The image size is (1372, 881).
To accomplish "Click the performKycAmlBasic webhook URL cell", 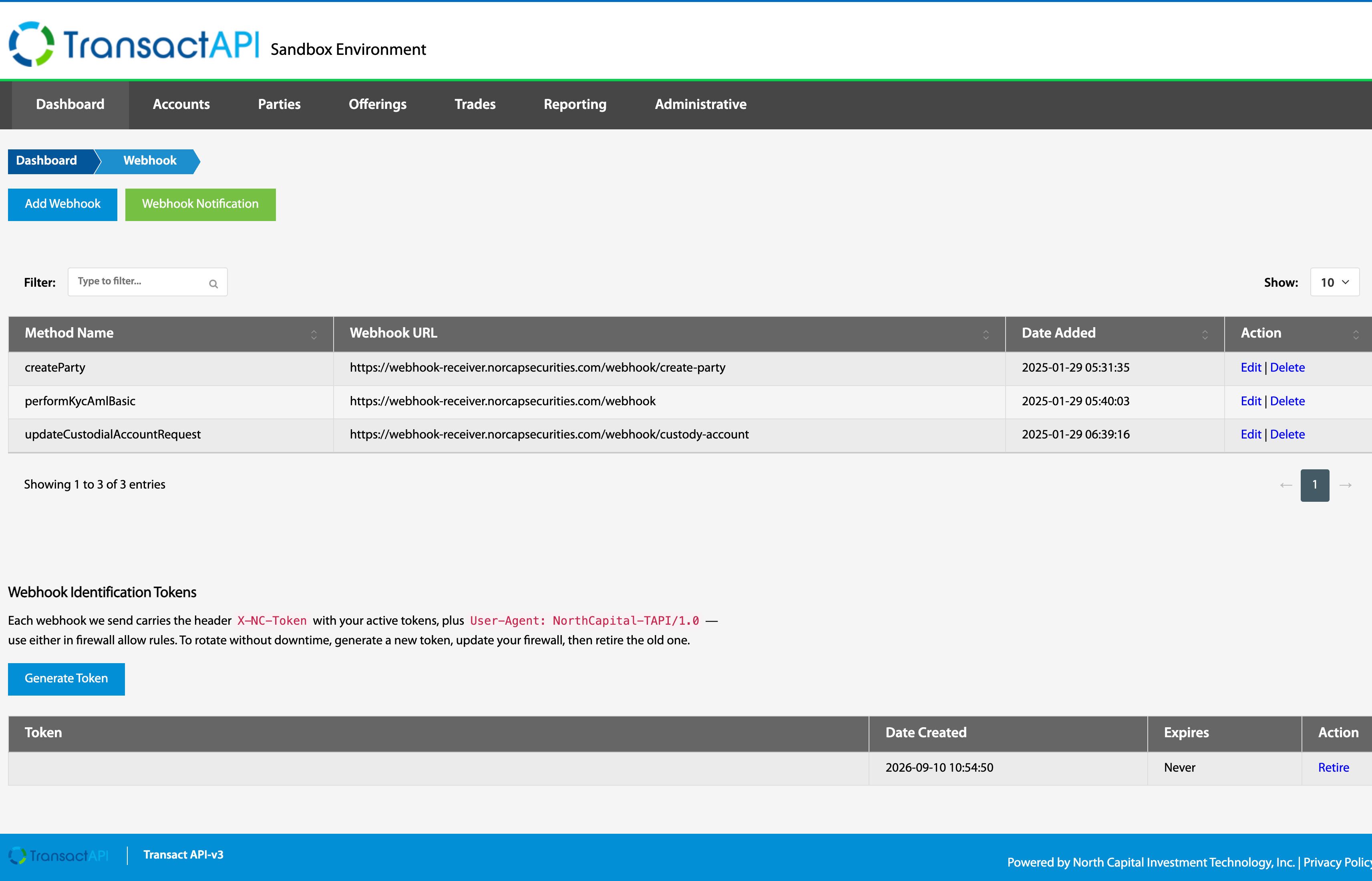I will coord(670,402).
